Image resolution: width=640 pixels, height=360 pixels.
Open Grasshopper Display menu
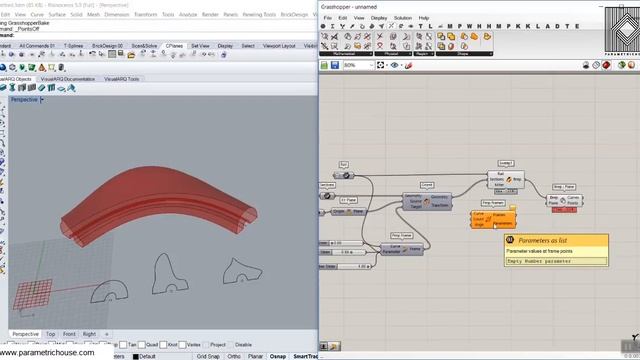(379, 18)
